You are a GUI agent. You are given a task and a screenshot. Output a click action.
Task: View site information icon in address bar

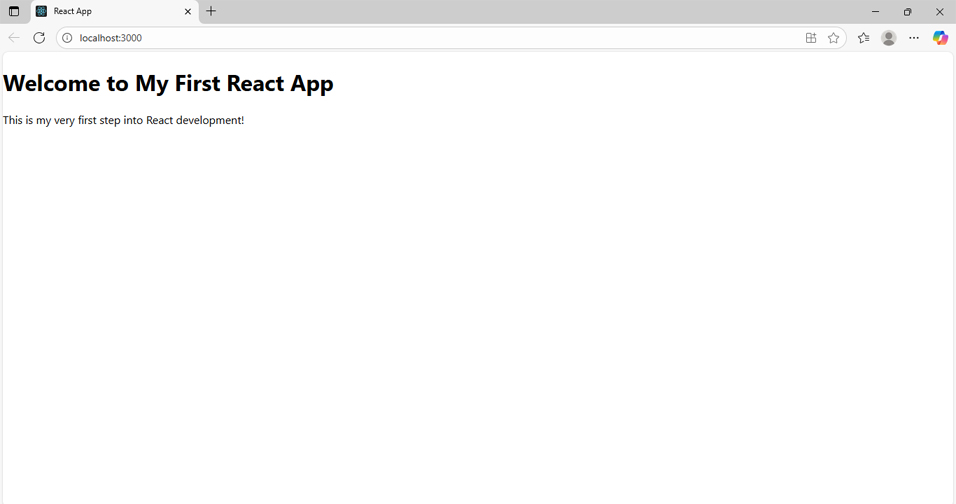click(67, 38)
